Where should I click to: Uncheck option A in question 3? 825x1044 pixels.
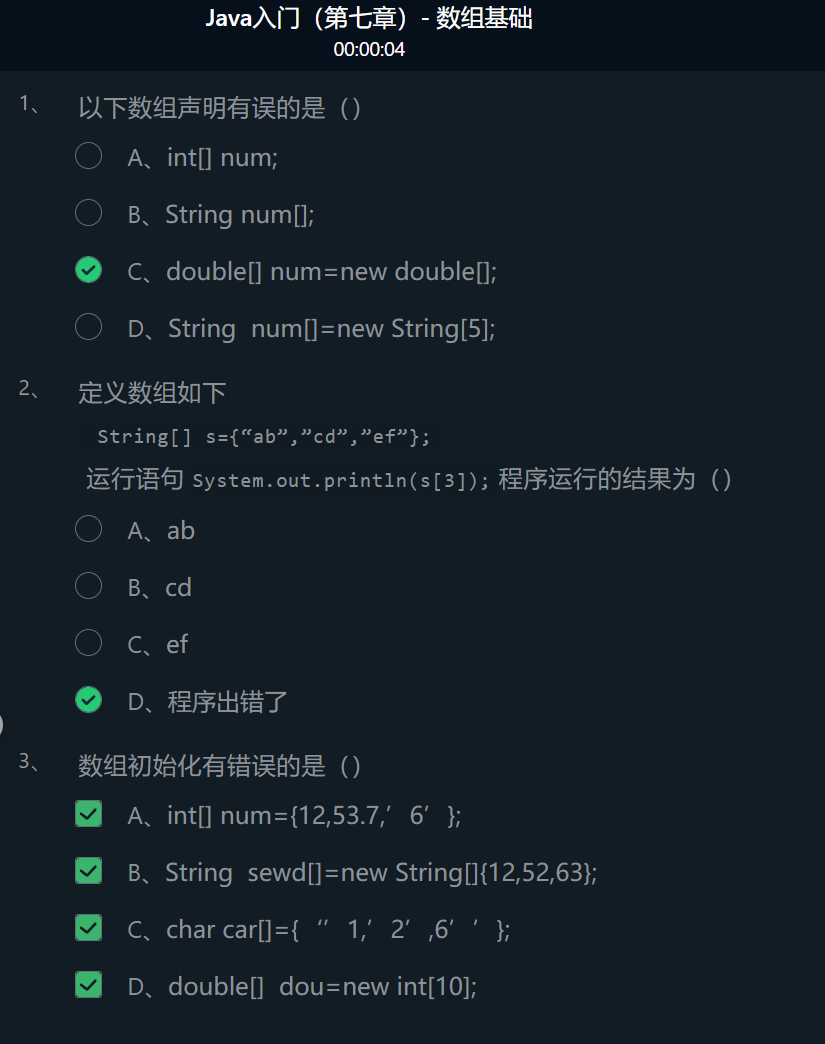point(88,814)
